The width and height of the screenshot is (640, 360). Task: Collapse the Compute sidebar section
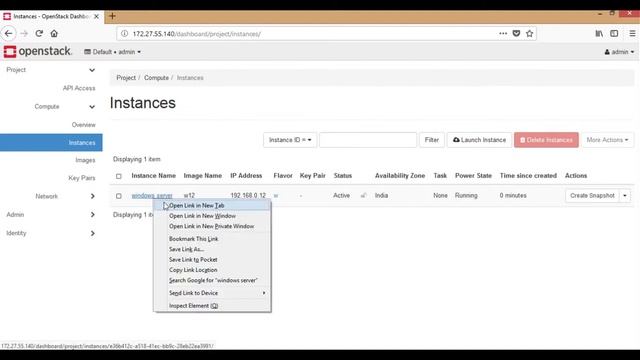[x=92, y=107]
